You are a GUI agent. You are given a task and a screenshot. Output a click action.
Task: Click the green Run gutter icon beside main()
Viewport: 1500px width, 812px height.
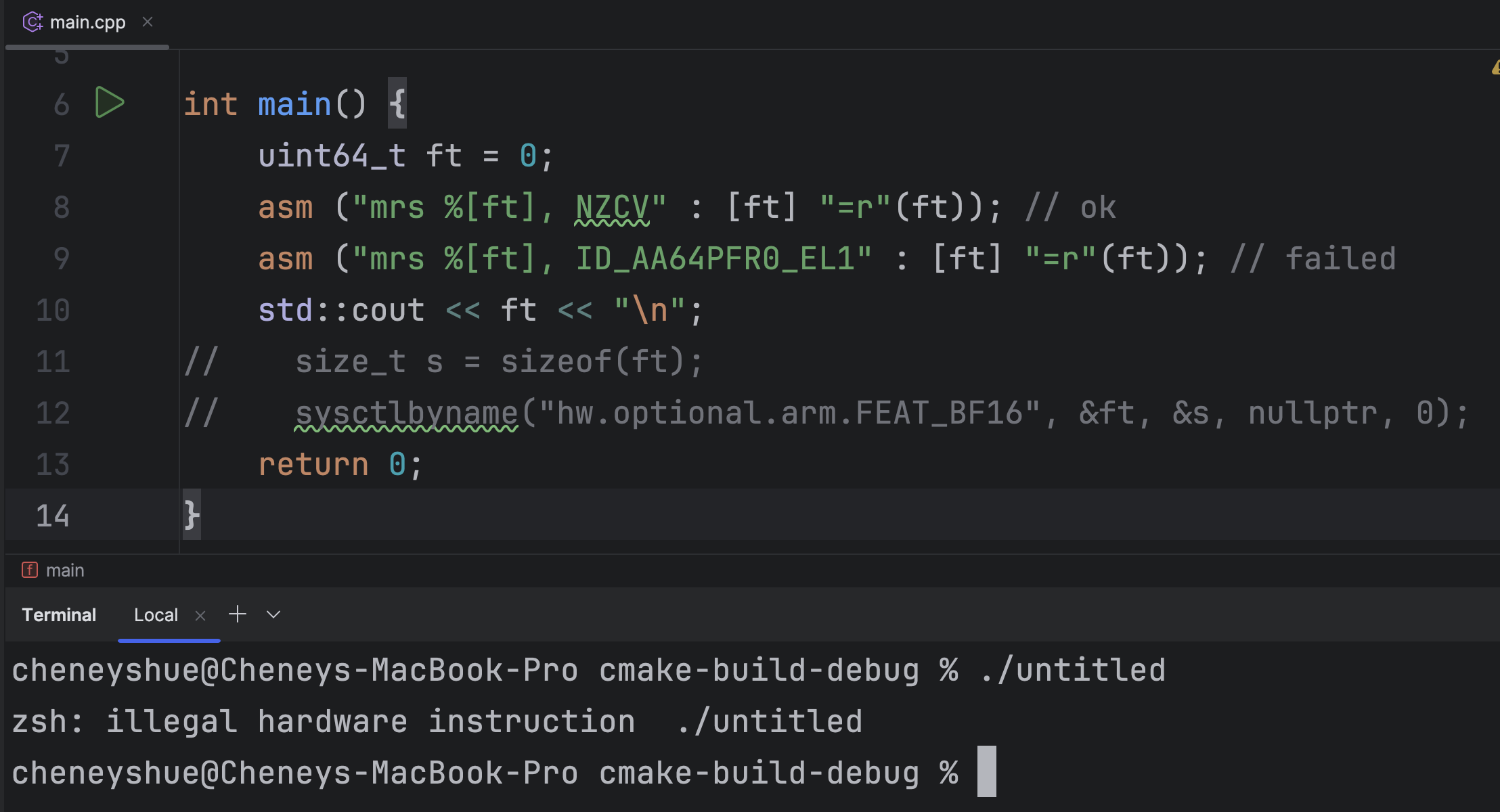(109, 103)
